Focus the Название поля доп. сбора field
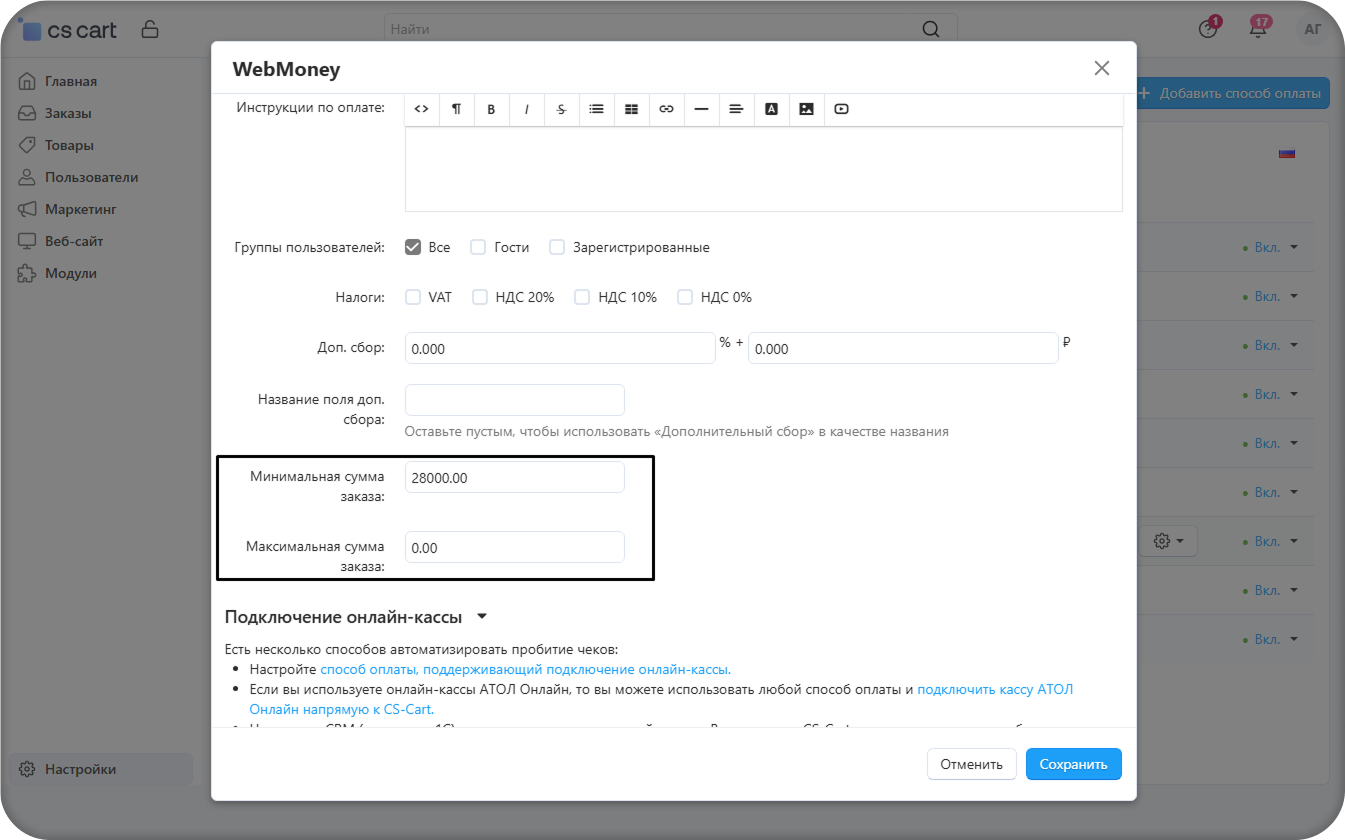The height and width of the screenshot is (840, 1345). 514,400
